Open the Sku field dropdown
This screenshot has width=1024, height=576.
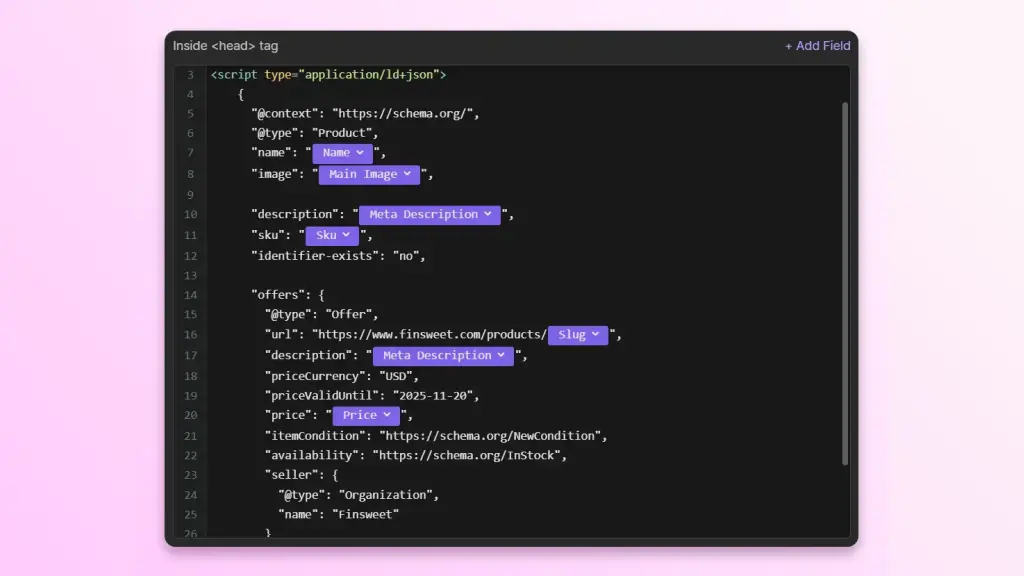tap(331, 235)
